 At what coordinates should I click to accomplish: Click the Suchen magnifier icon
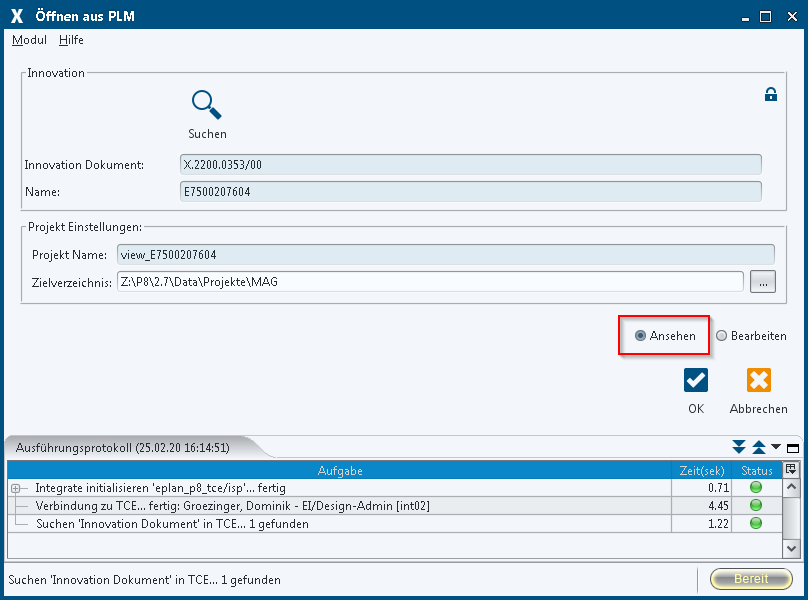[207, 104]
